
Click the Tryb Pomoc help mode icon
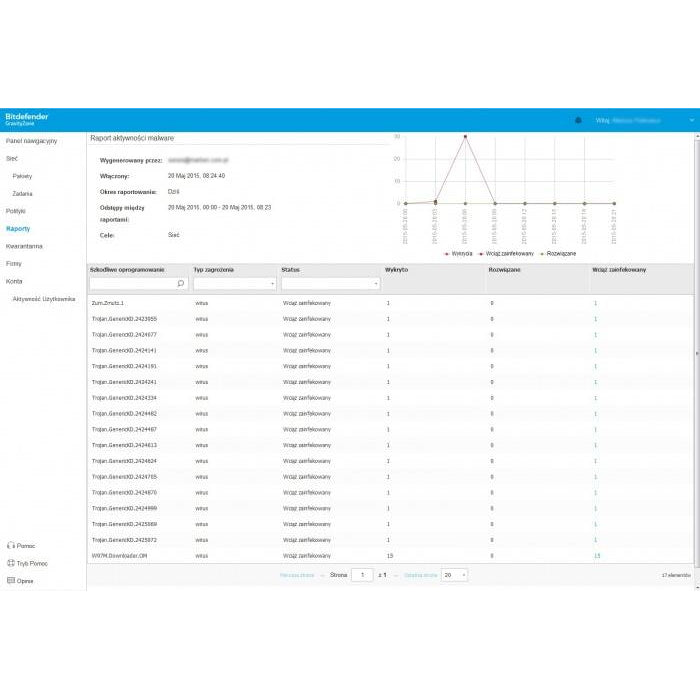[11, 563]
